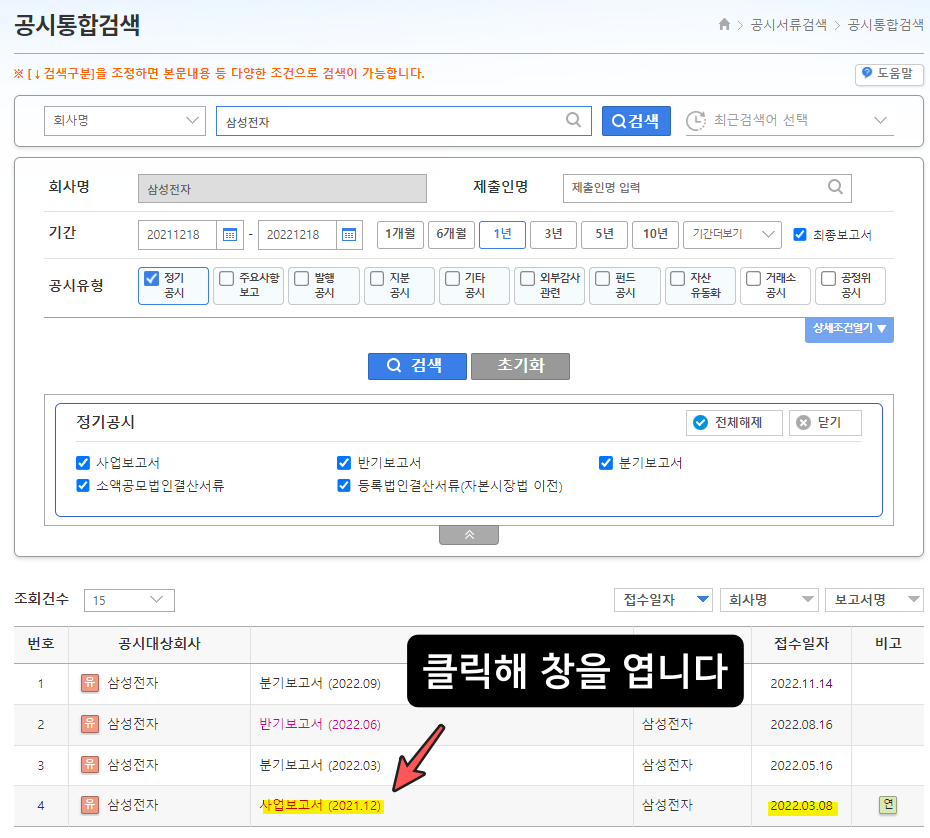Viewport: 930px width, 838px height.
Task: Open 분기보고서 (2022.09) report
Action: [320, 683]
